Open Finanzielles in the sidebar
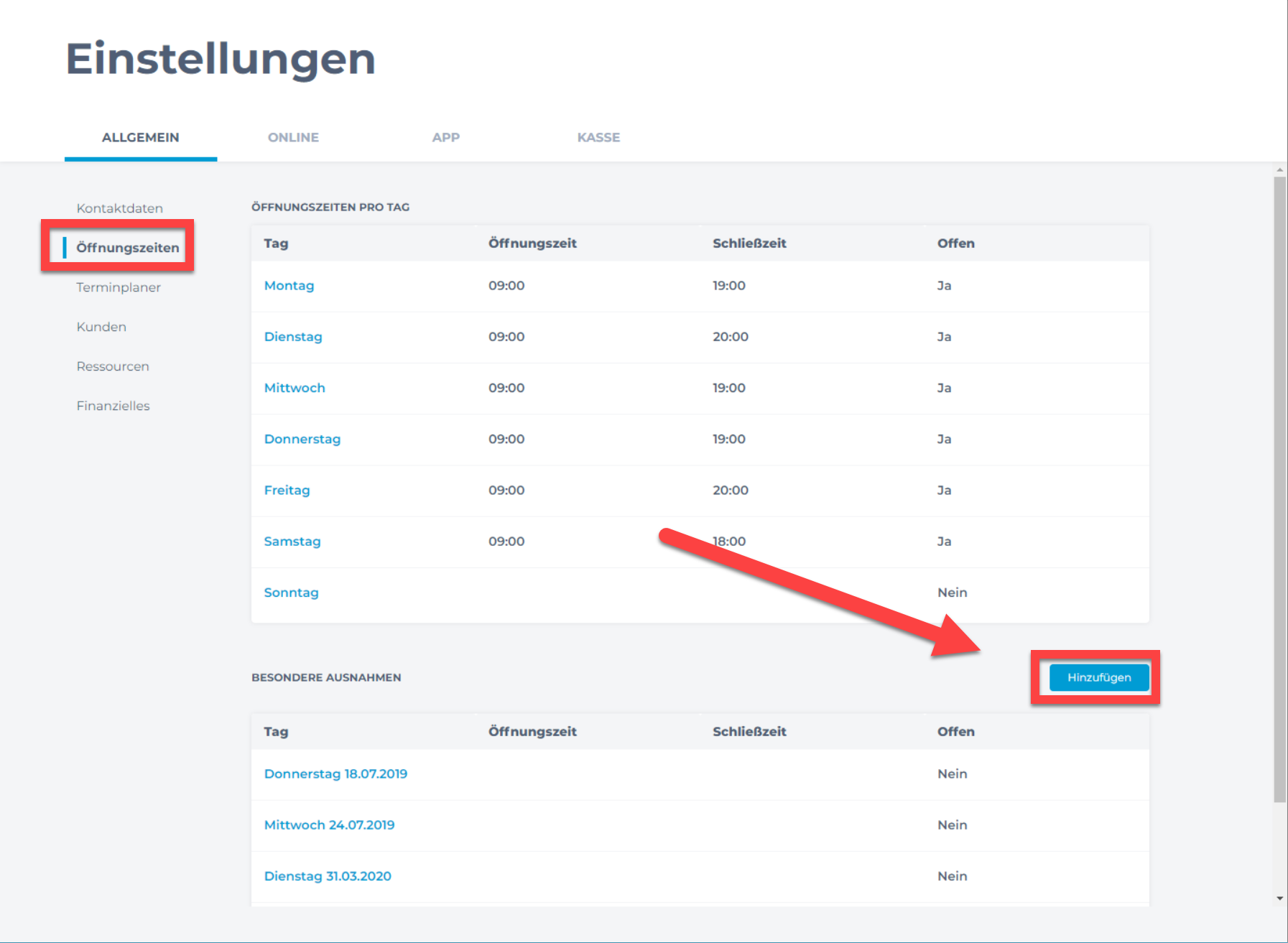Viewport: 1288px width, 943px height. point(113,406)
